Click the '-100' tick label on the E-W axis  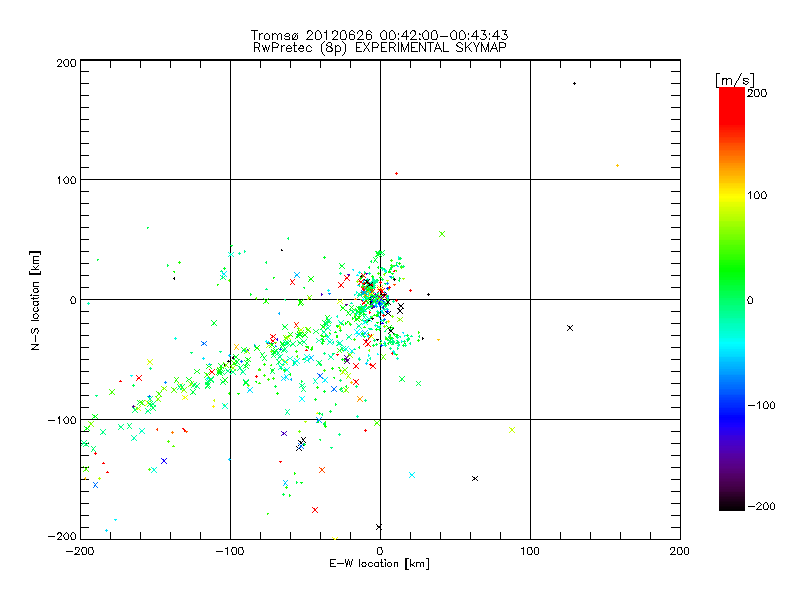(230, 551)
